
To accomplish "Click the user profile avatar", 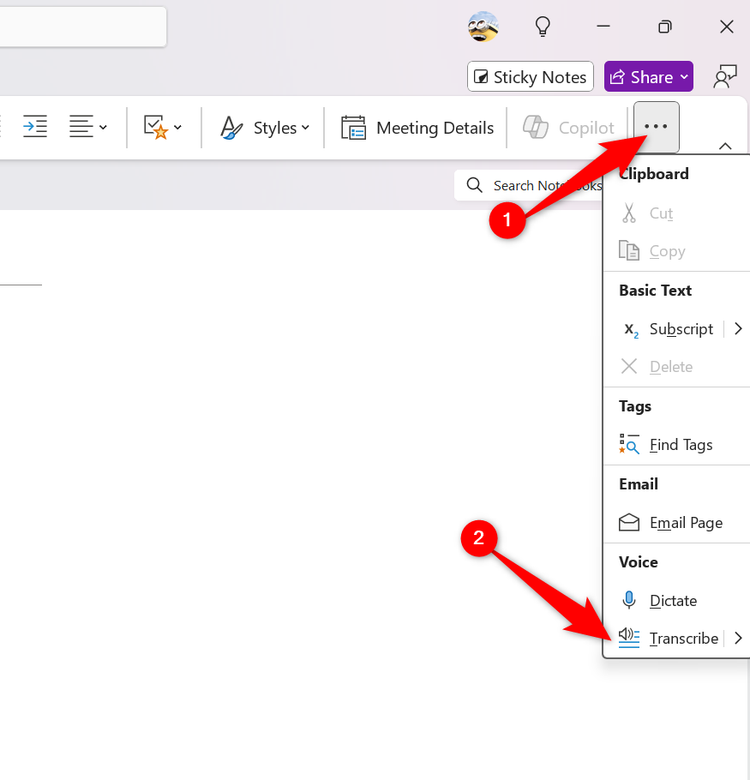I will coord(483,27).
